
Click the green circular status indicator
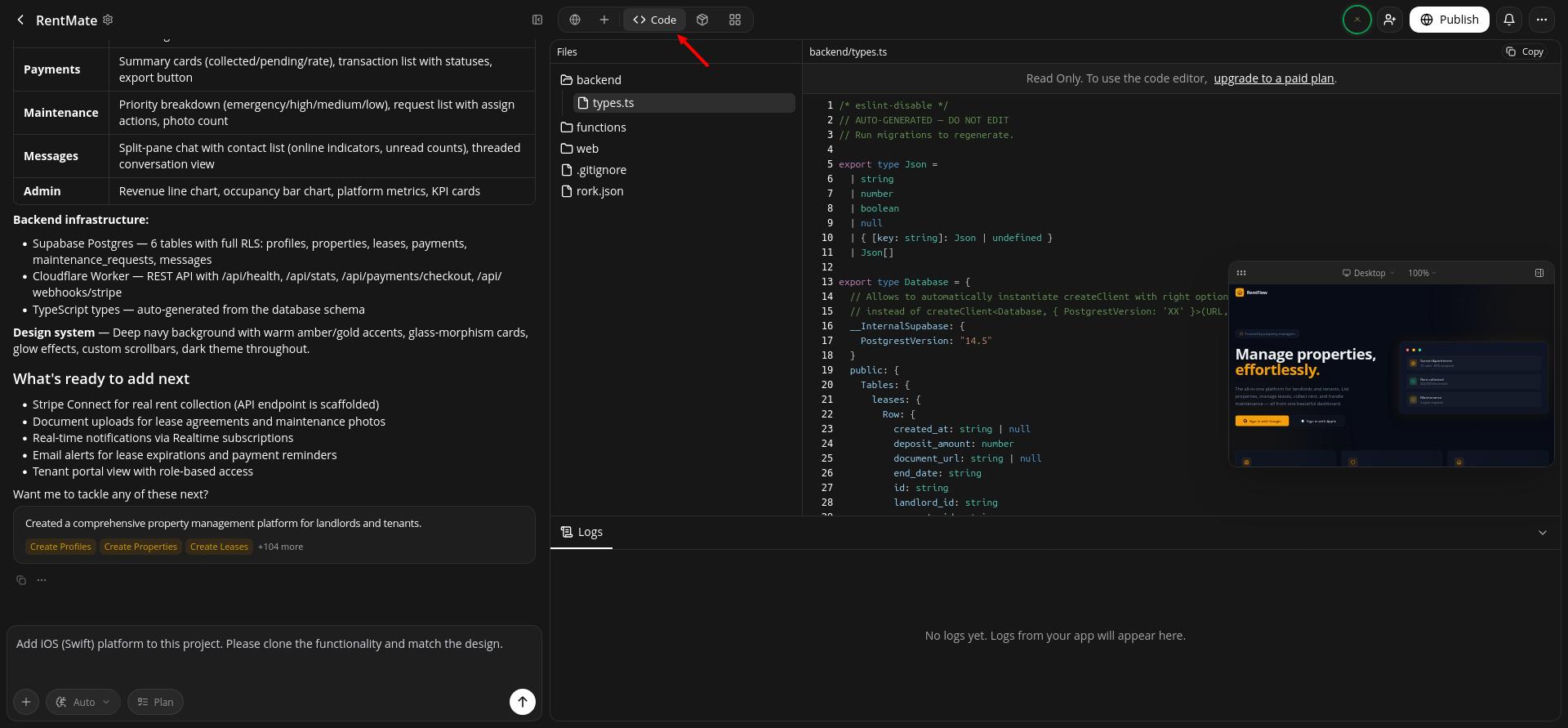point(1357,20)
